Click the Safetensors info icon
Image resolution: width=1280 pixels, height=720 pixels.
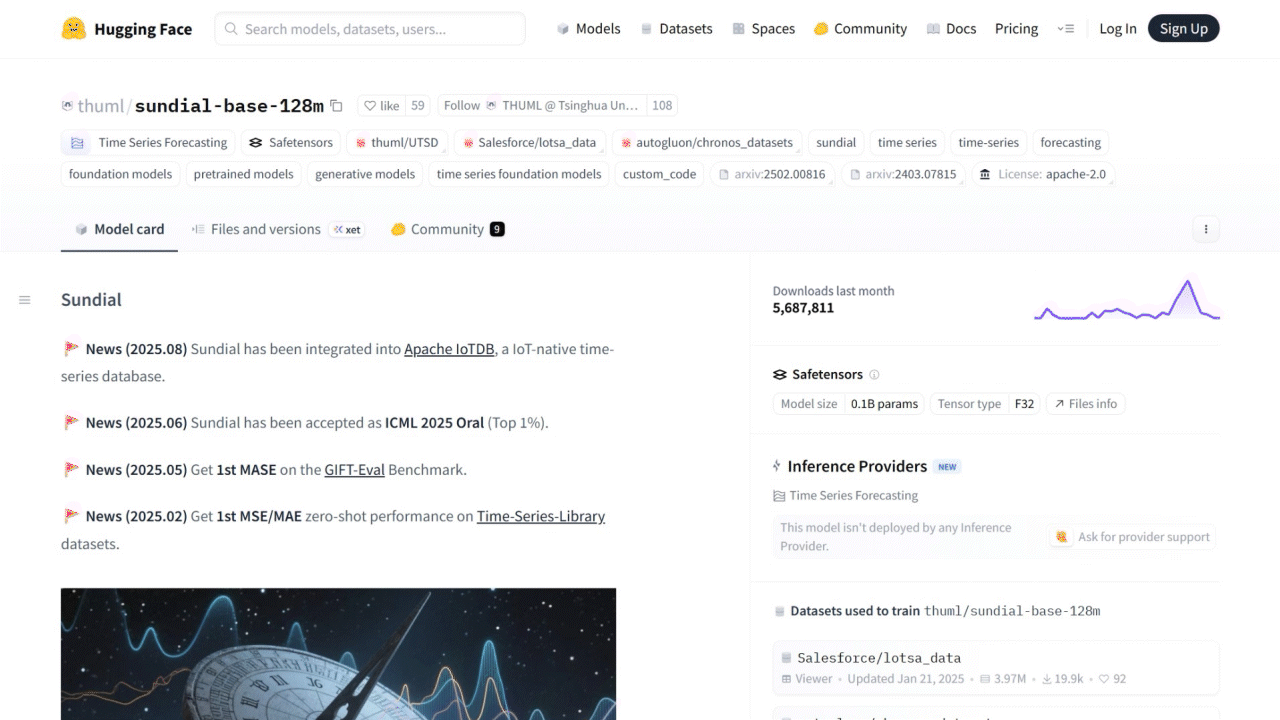pos(874,375)
